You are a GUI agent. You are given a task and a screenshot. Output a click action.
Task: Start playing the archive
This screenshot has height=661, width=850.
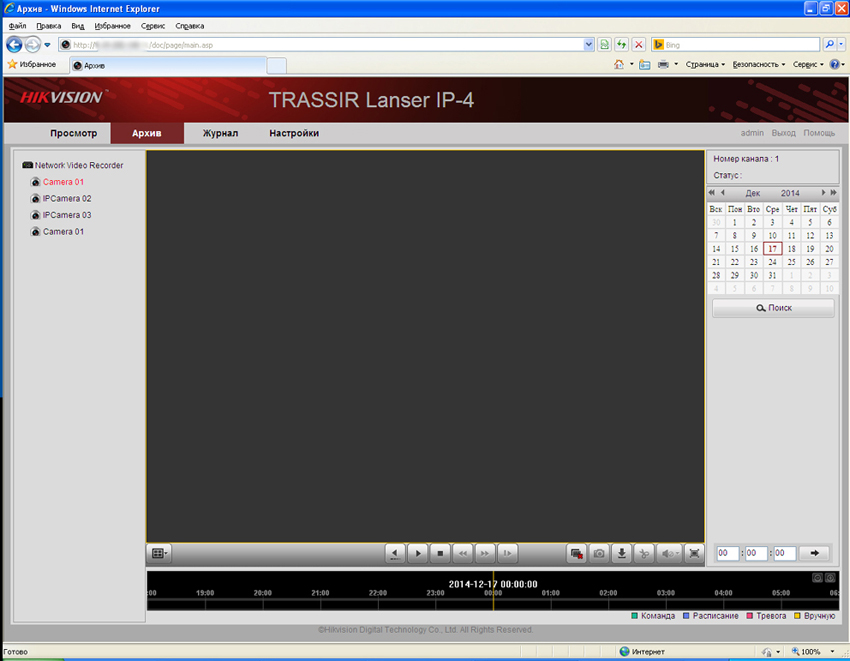click(418, 553)
